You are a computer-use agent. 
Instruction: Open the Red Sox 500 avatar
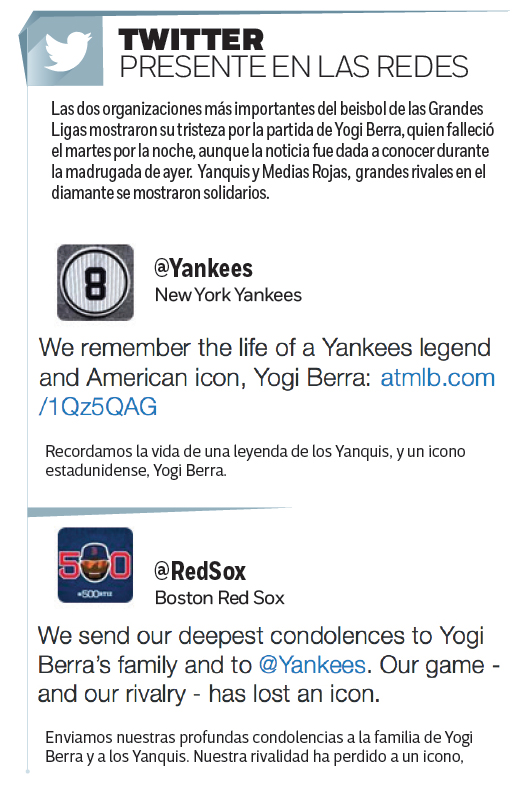95,565
